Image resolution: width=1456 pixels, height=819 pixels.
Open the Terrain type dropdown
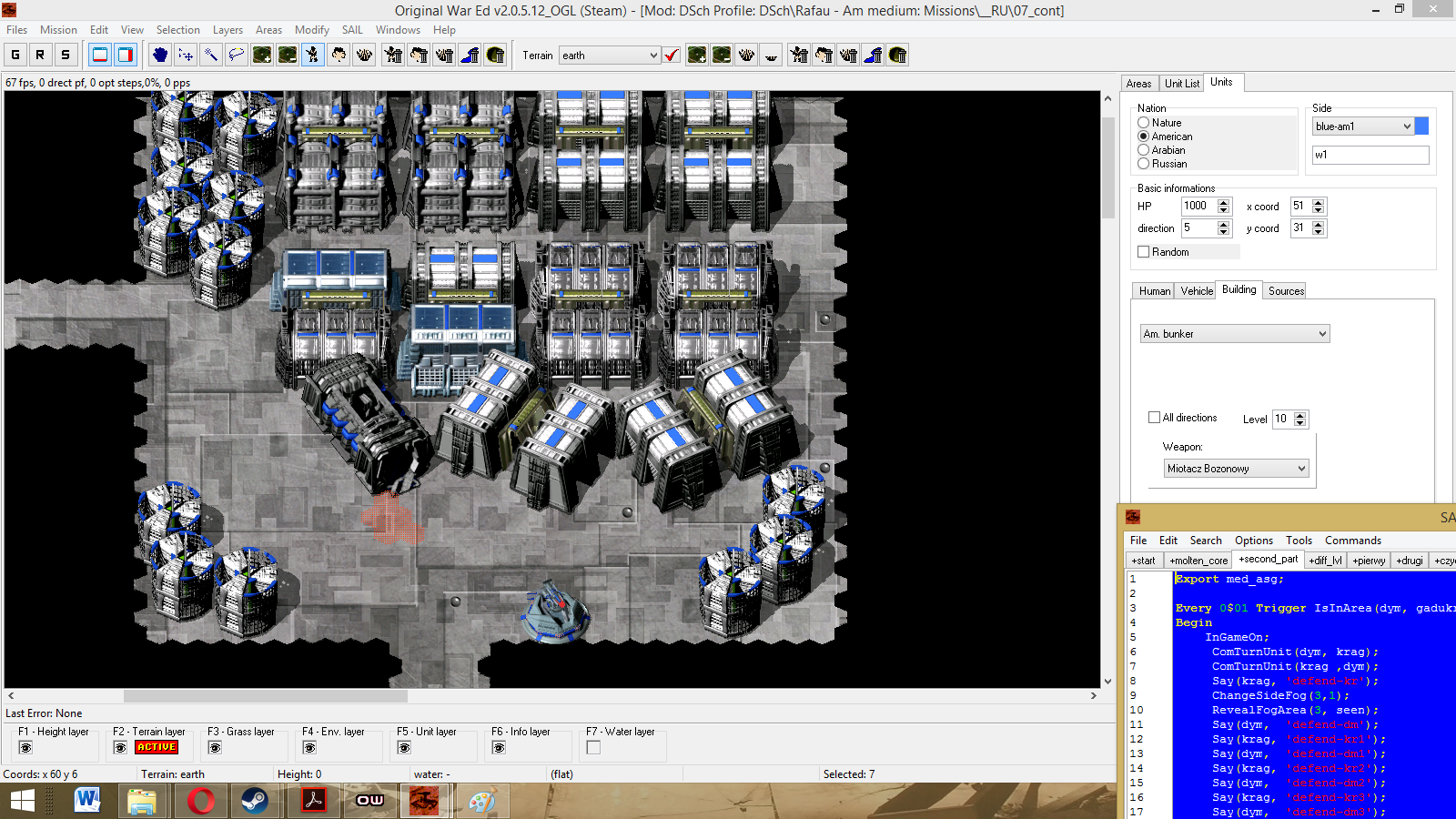click(x=609, y=56)
